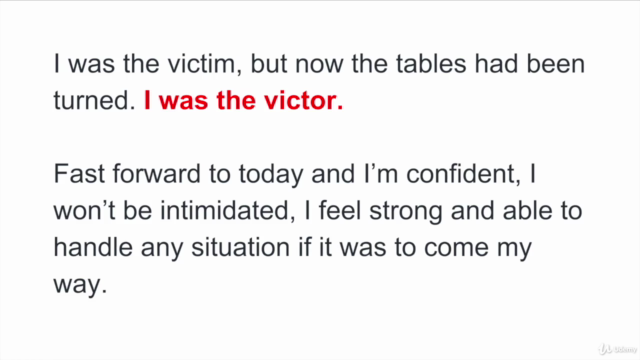Screen dimensions: 640x360
Task: Click the word "tables" in first paragraph
Action: tap(431, 64)
